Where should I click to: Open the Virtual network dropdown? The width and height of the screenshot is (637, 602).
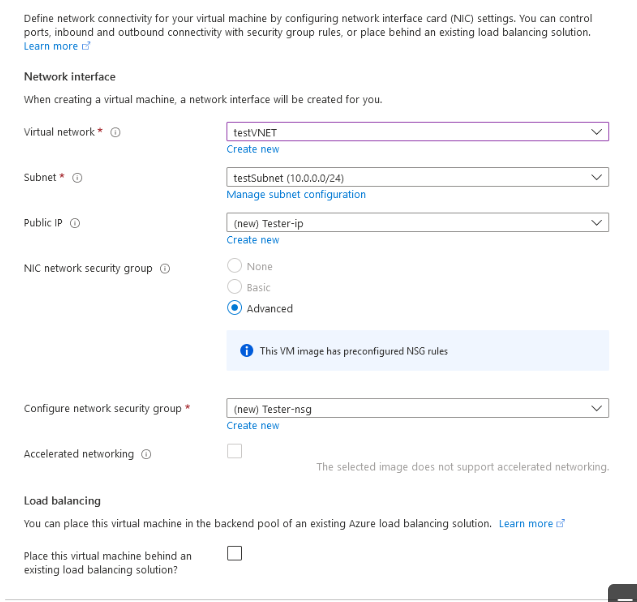pyautogui.click(x=417, y=132)
